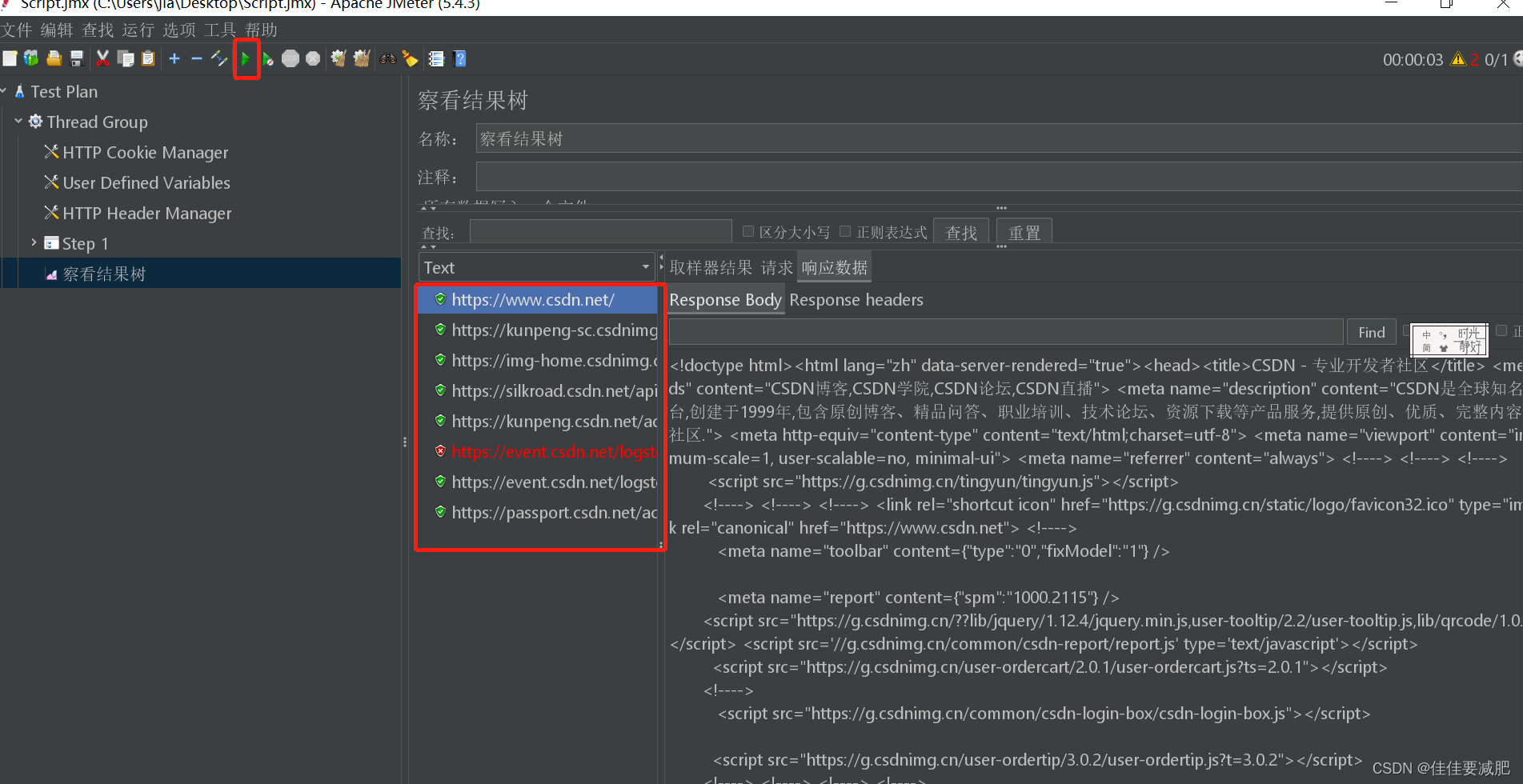Start the test with green play button
Viewport: 1523px width, 784px height.
[246, 58]
